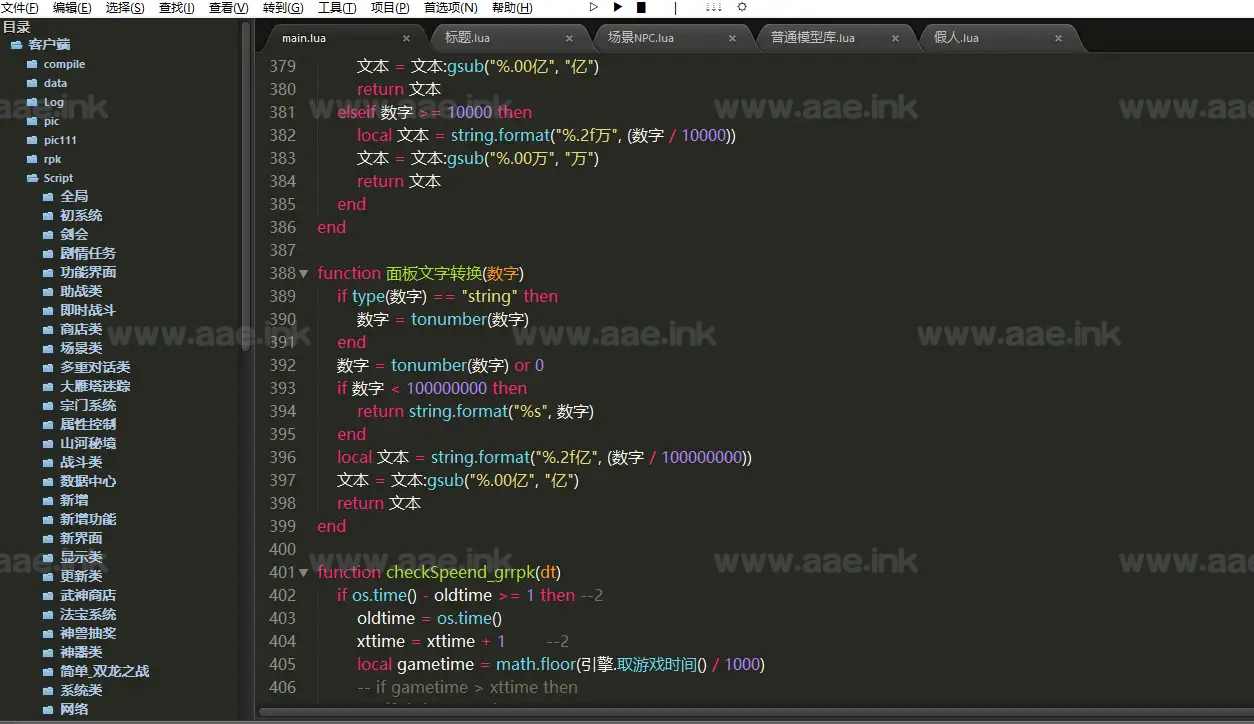Click the Log folder icon

pos(32,102)
